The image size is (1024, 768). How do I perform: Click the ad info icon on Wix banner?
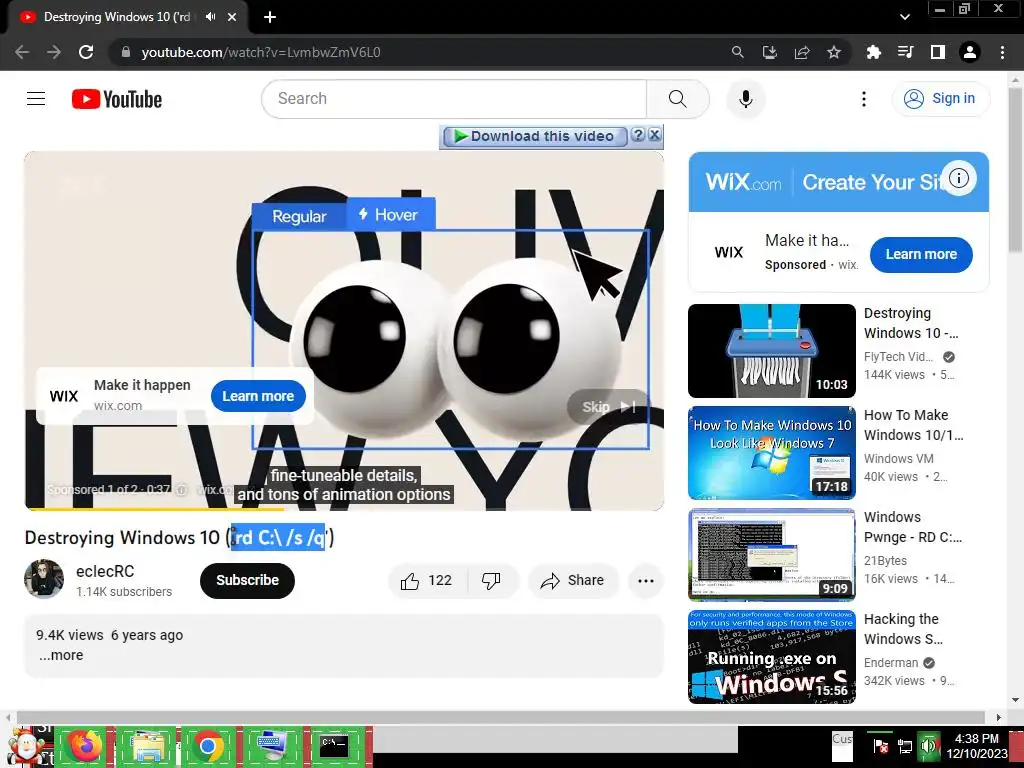pyautogui.click(x=959, y=178)
